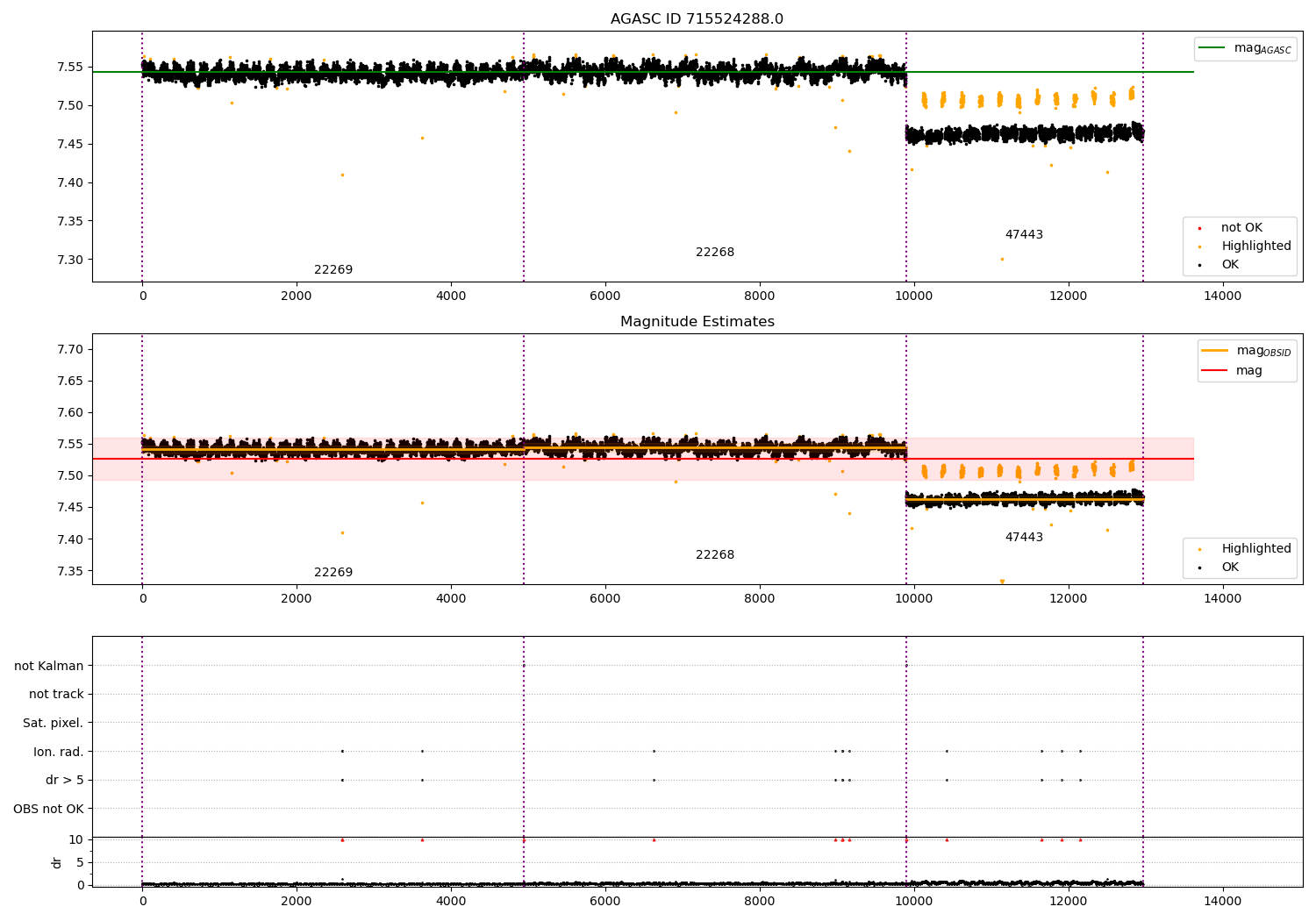Click the '12000' x-axis tick in the bottom plot
Screen dimensions: 1316x921
1068,901
